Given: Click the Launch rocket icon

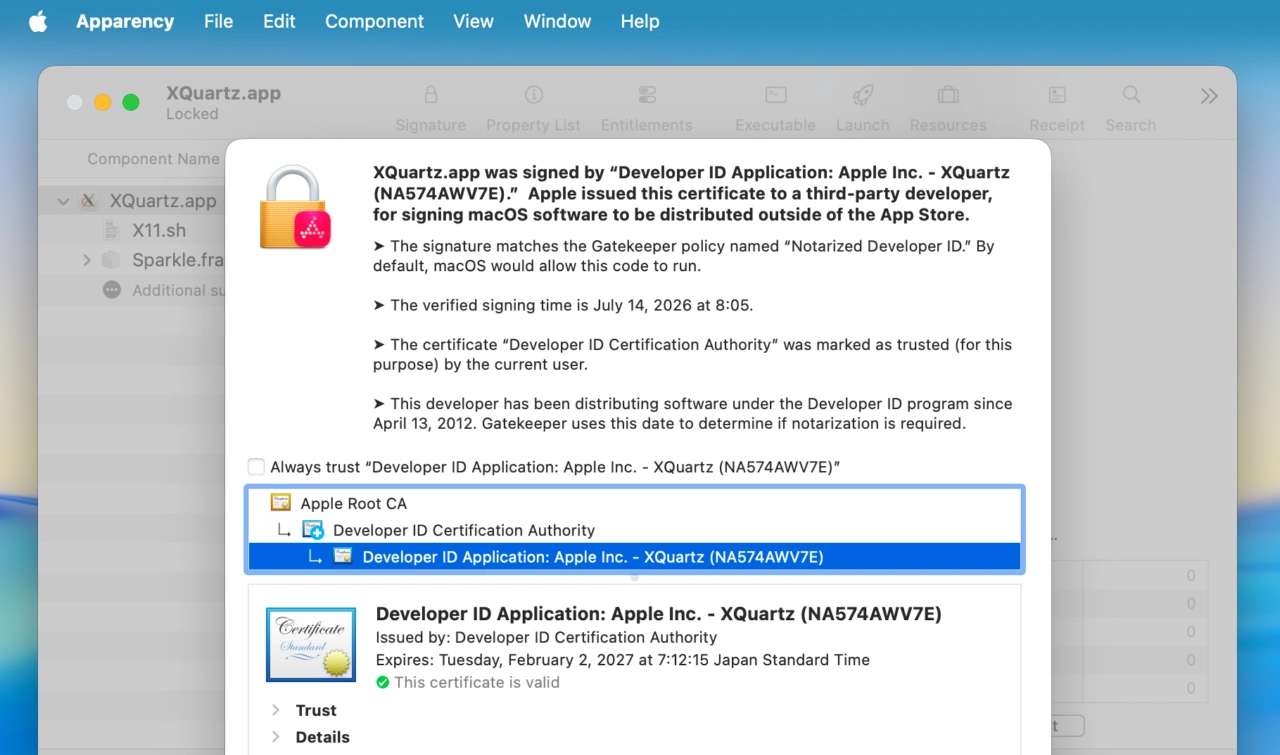Looking at the screenshot, I should click(862, 95).
